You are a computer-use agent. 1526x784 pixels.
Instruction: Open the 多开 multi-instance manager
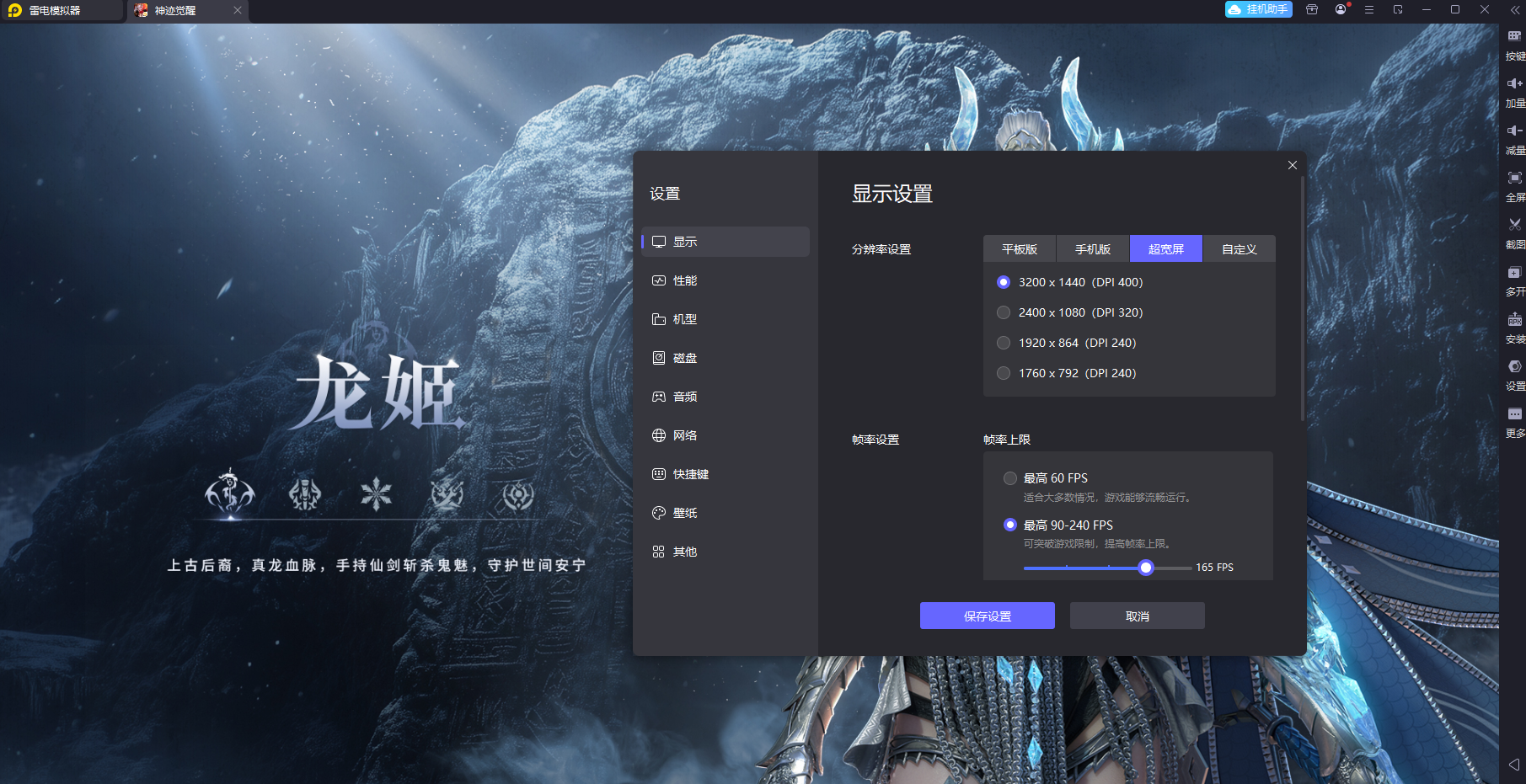[x=1514, y=272]
